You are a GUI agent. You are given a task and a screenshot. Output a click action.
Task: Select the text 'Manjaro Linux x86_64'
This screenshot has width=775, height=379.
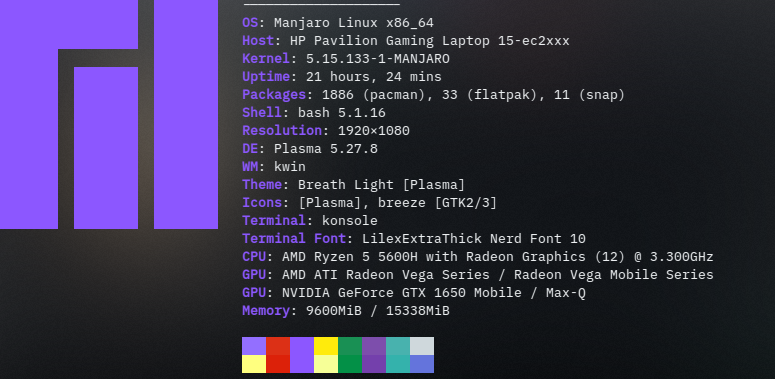354,23
